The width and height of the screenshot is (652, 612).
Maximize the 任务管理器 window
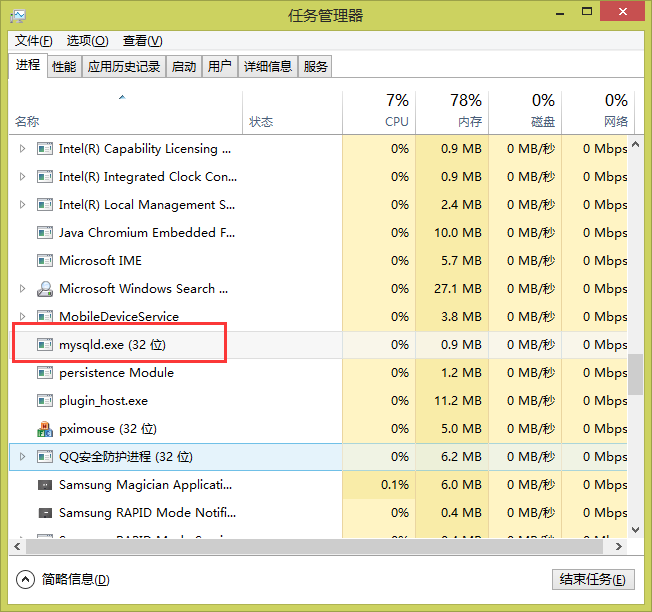point(587,12)
